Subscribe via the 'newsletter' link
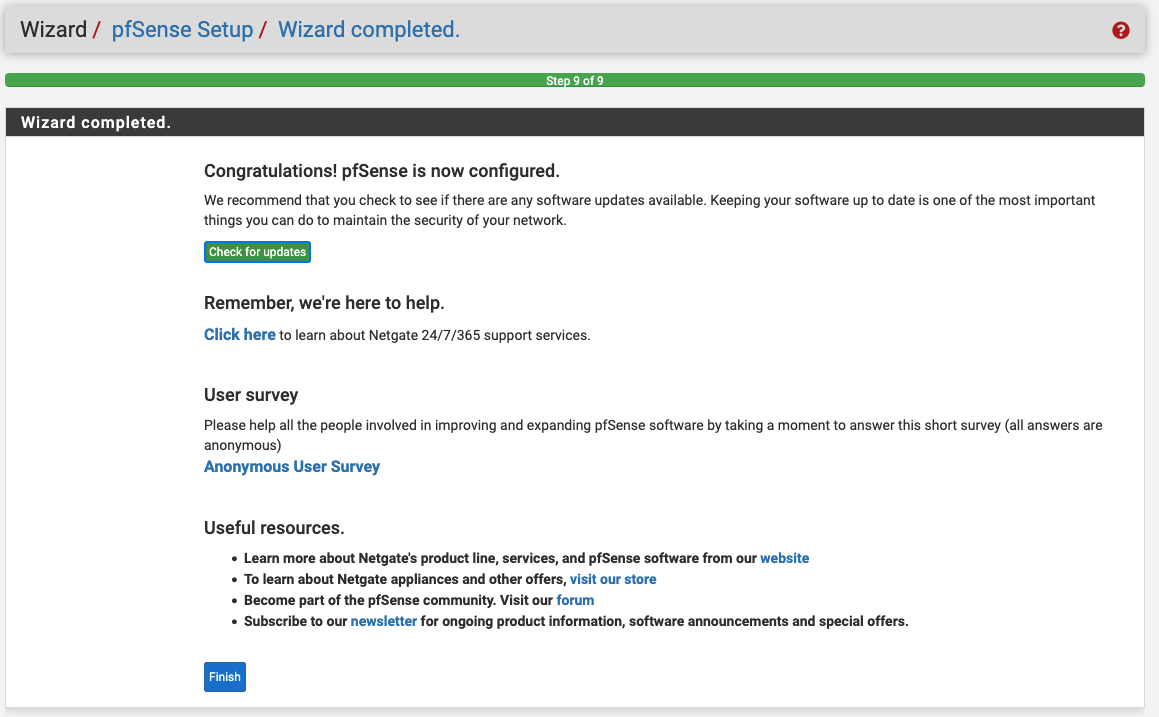This screenshot has width=1159, height=717. click(x=384, y=622)
